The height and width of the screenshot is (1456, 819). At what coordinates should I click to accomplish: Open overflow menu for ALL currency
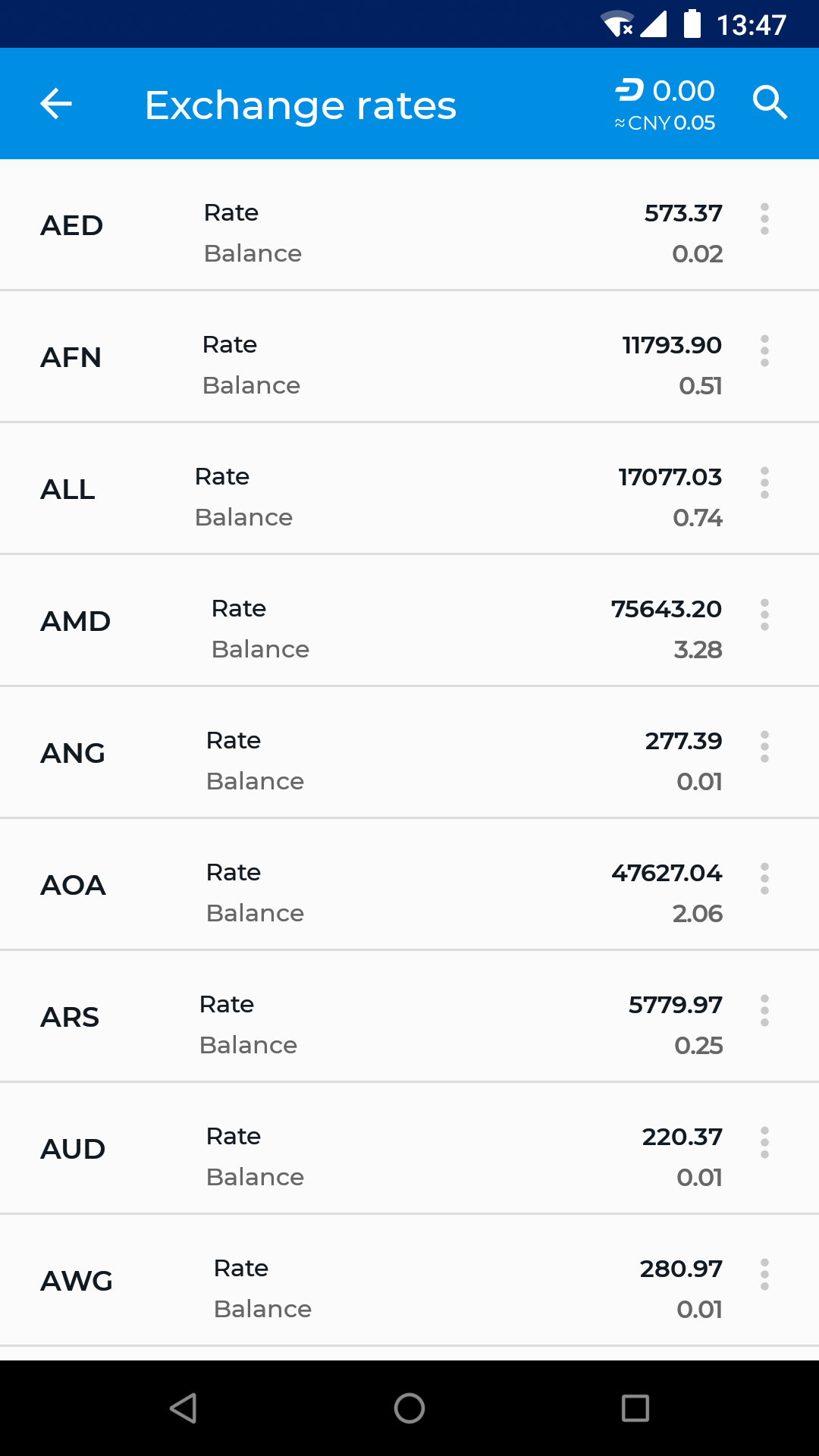764,483
